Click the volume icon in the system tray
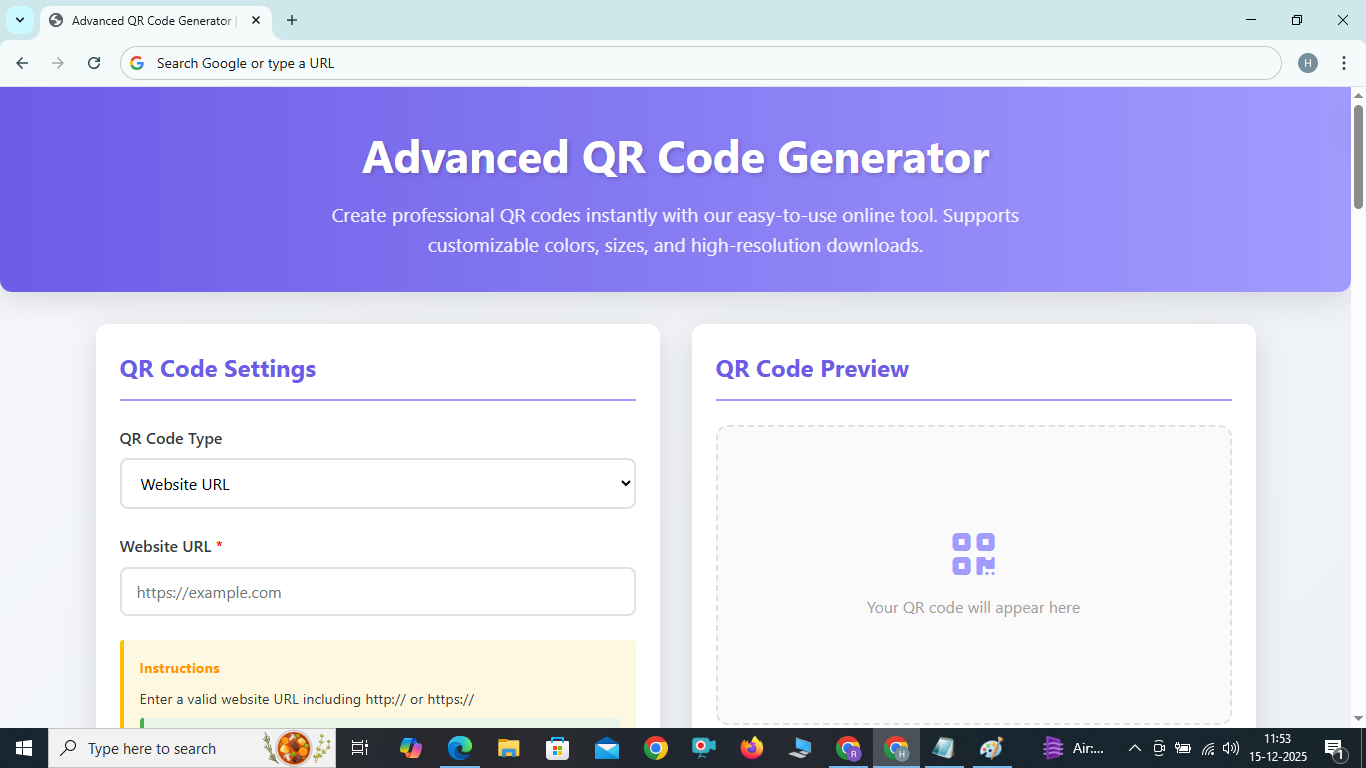This screenshot has height=768, width=1366. (1229, 747)
